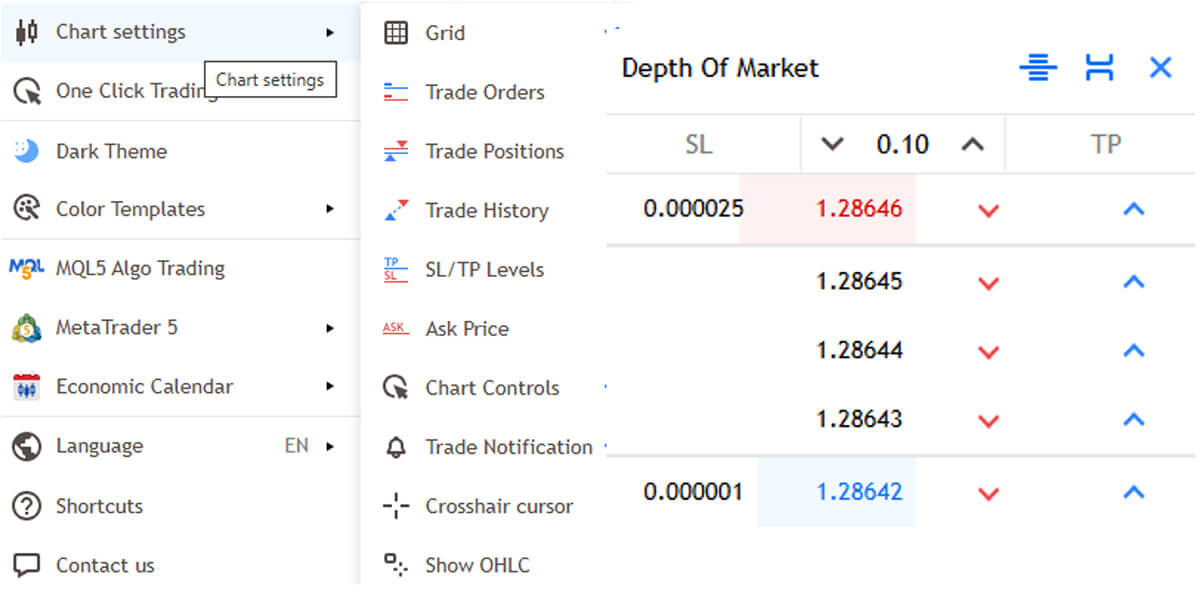
Task: Click the MetaTrader 5 logo icon
Action: (x=26, y=328)
